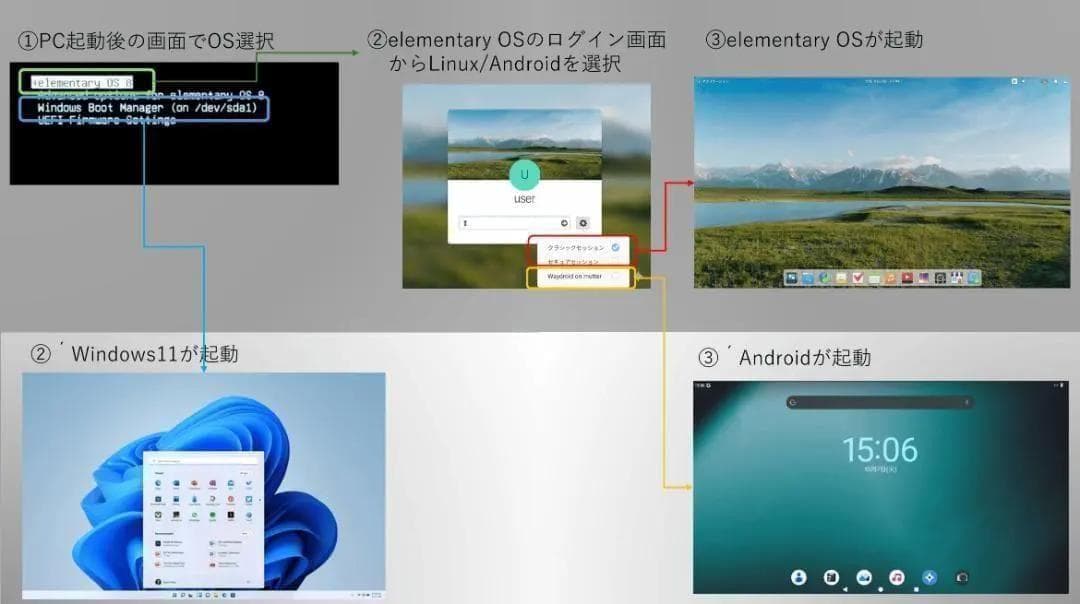Image resolution: width=1080 pixels, height=604 pixels.
Task: Click the login submit arrow button
Action: (x=564, y=223)
